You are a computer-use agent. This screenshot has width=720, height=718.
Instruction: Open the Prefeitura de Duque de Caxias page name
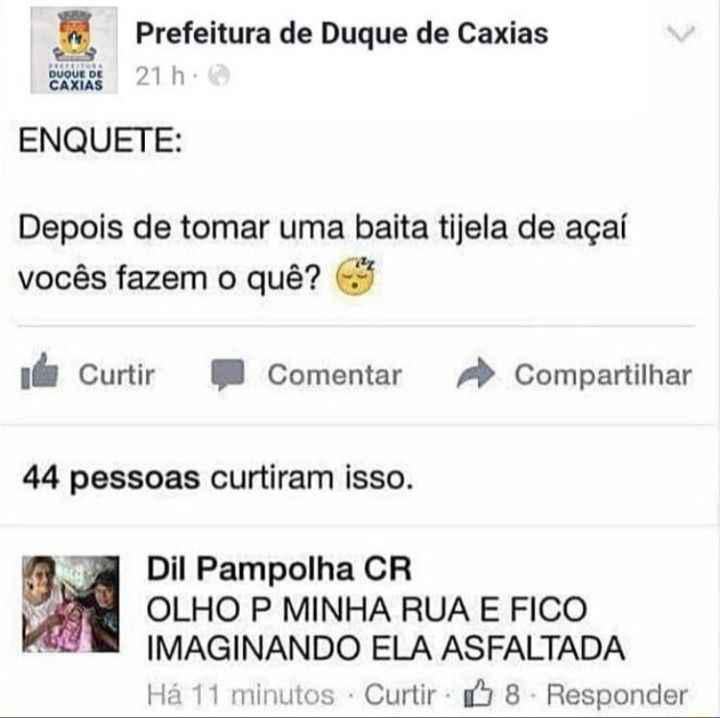(342, 34)
